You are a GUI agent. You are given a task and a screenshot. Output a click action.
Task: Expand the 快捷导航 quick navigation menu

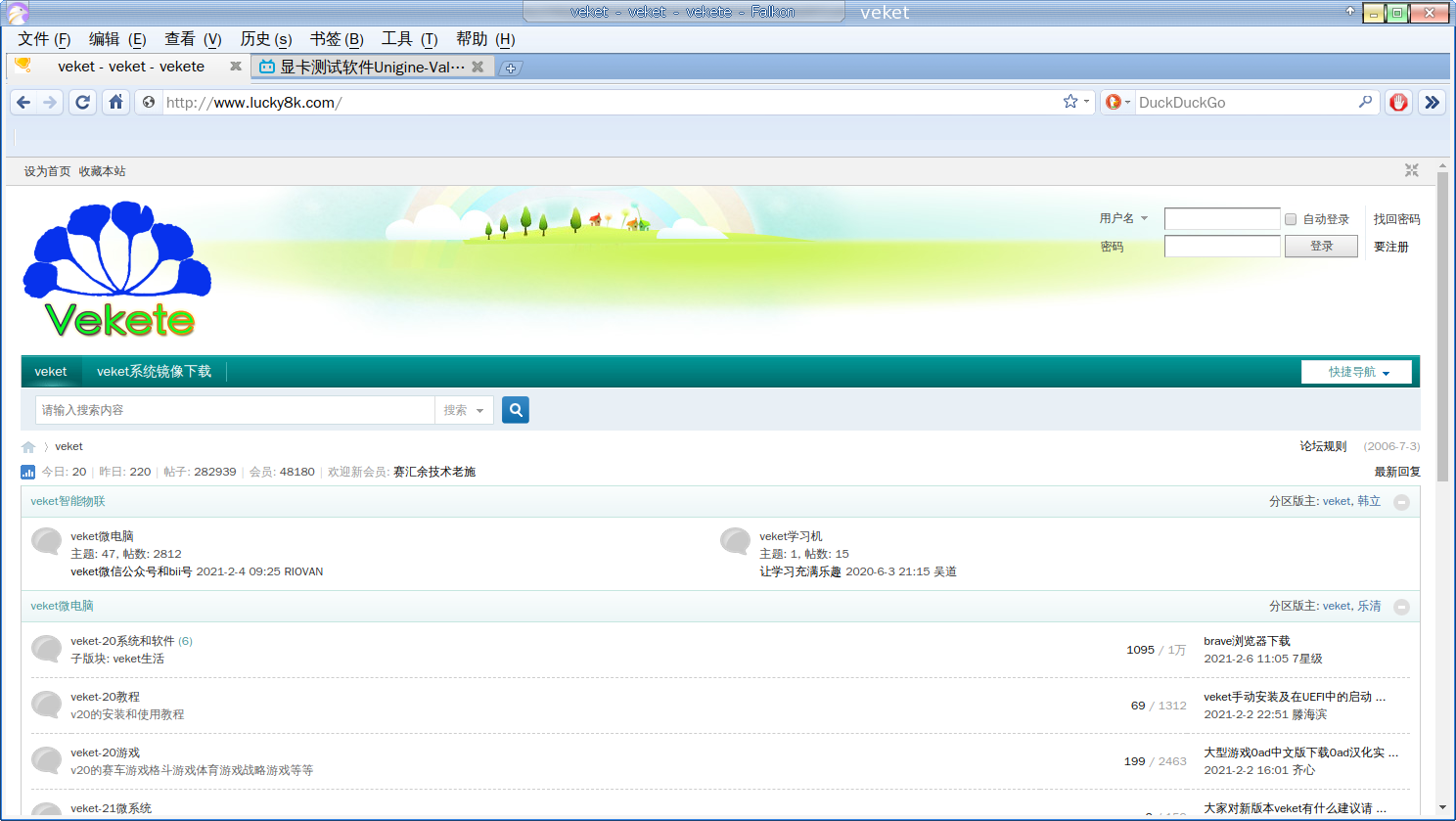point(1356,372)
